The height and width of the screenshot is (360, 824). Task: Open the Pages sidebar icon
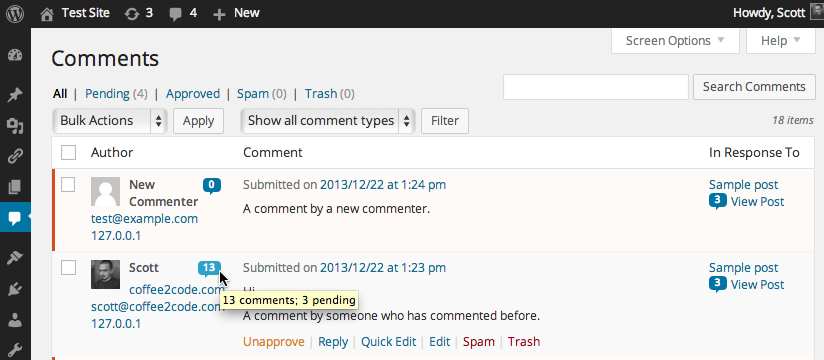coord(15,187)
